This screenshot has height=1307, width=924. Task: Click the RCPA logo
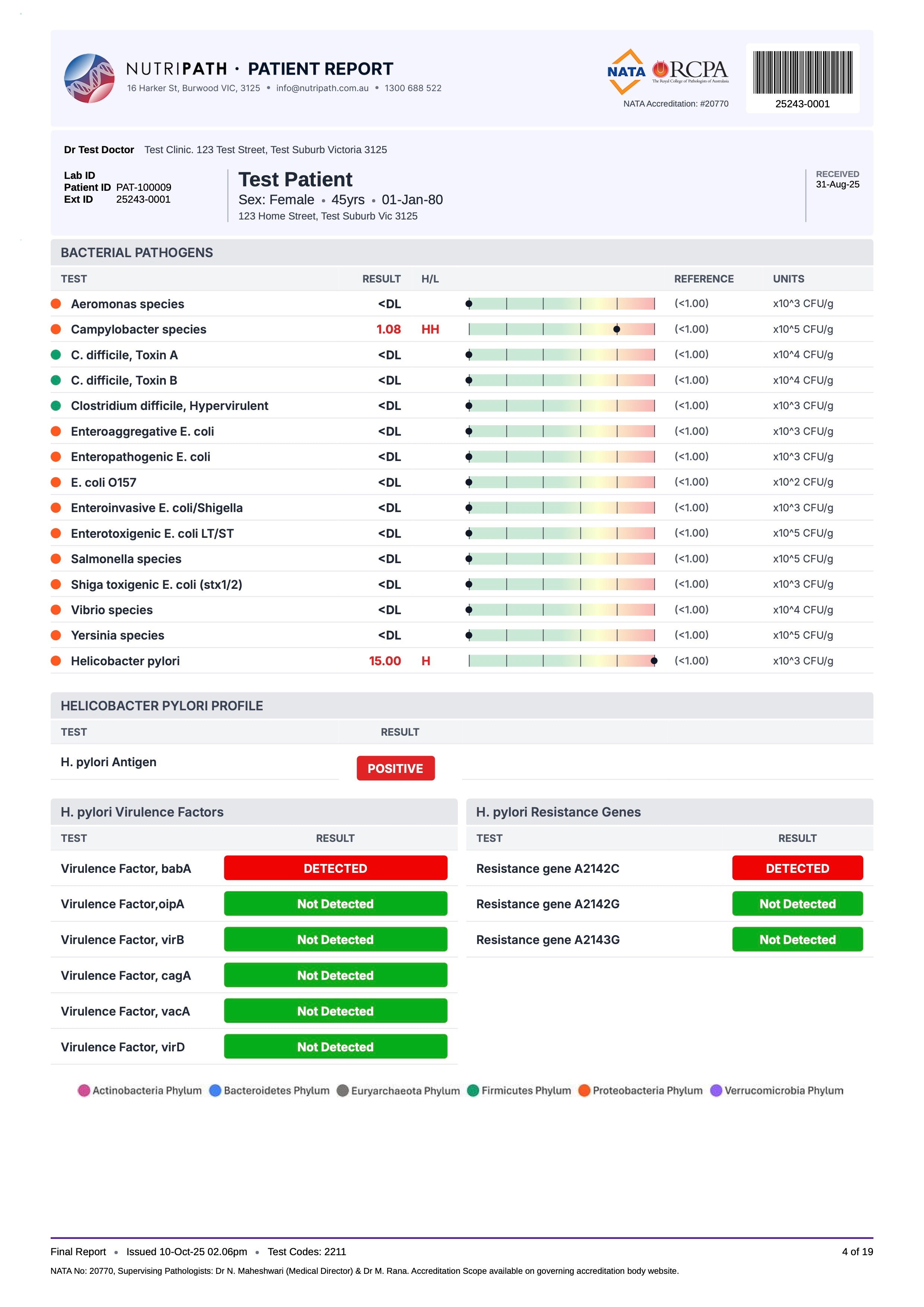point(690,71)
